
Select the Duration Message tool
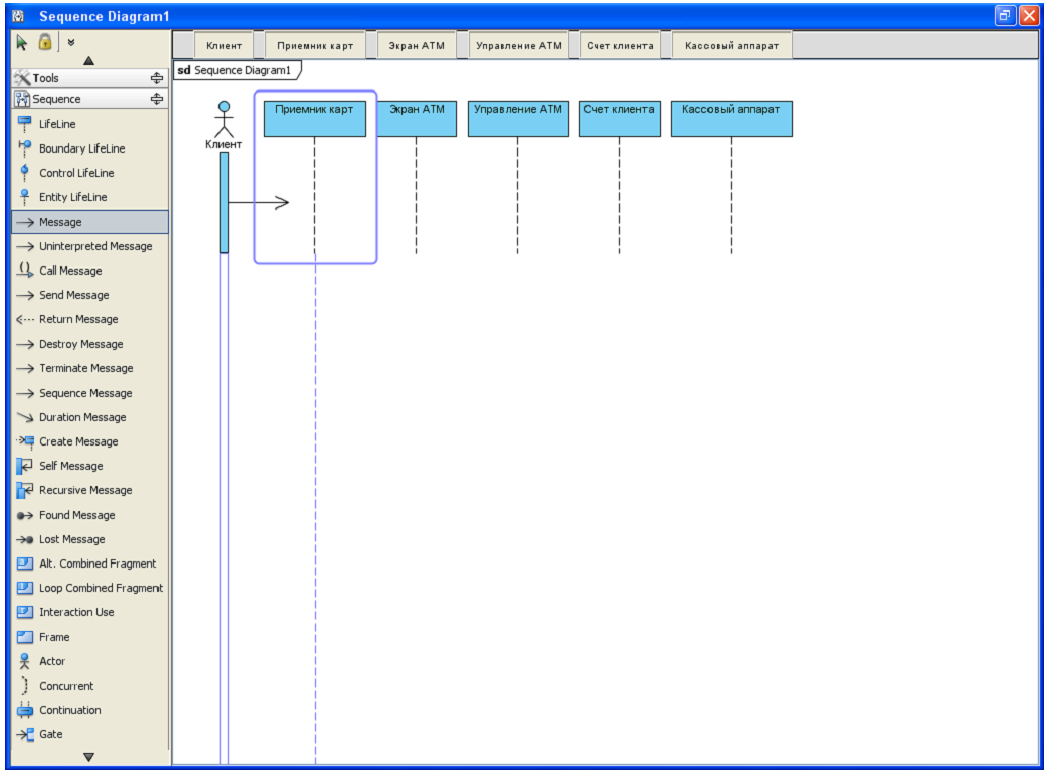point(90,417)
